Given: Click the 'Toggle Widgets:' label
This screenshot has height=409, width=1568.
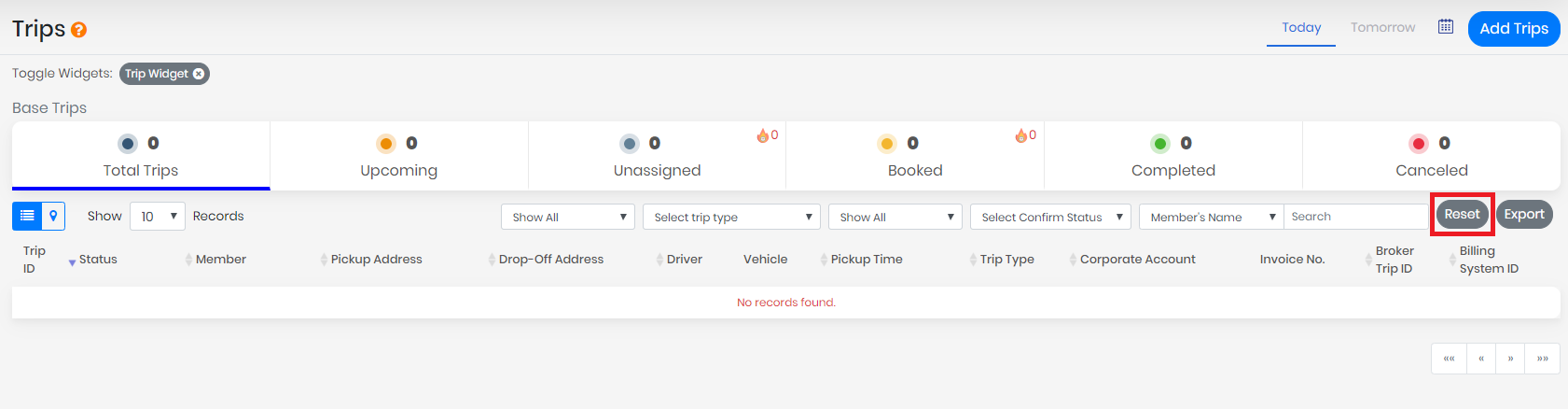Looking at the screenshot, I should (x=62, y=74).
